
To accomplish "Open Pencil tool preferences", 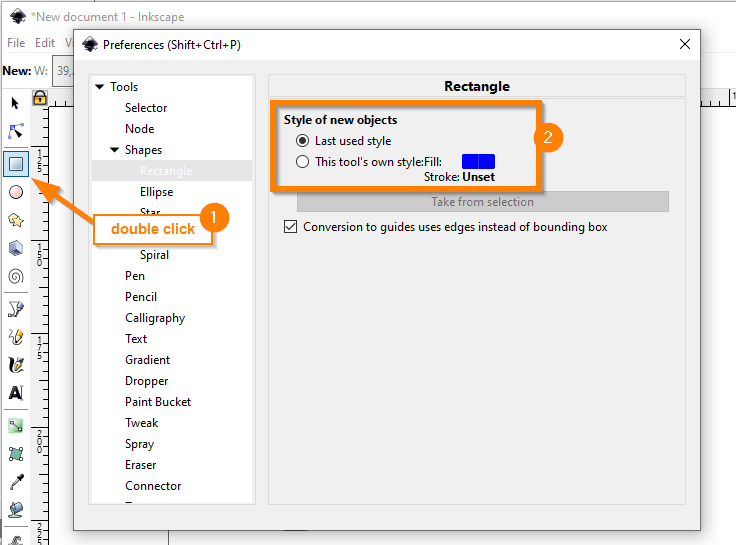I will [141, 297].
